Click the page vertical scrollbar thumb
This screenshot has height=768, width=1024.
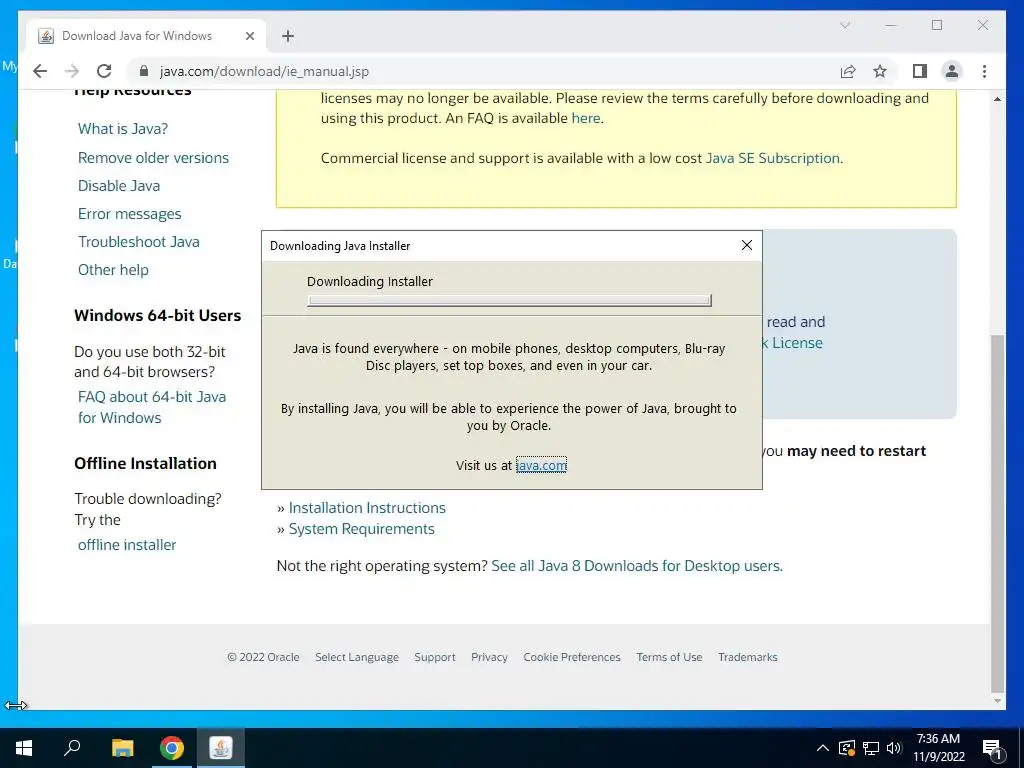click(x=997, y=513)
